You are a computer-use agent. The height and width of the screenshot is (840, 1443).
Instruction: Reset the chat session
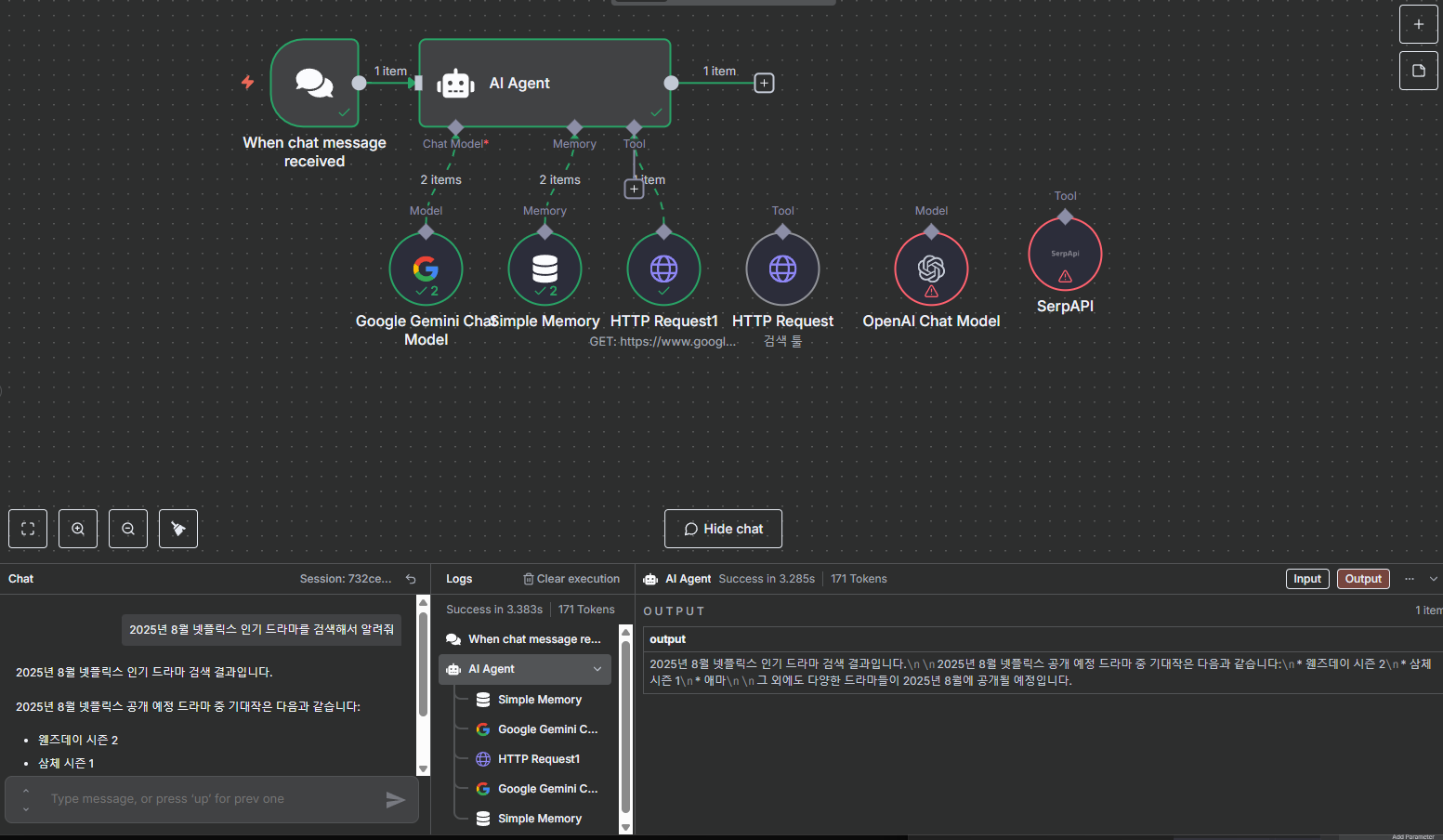point(411,579)
